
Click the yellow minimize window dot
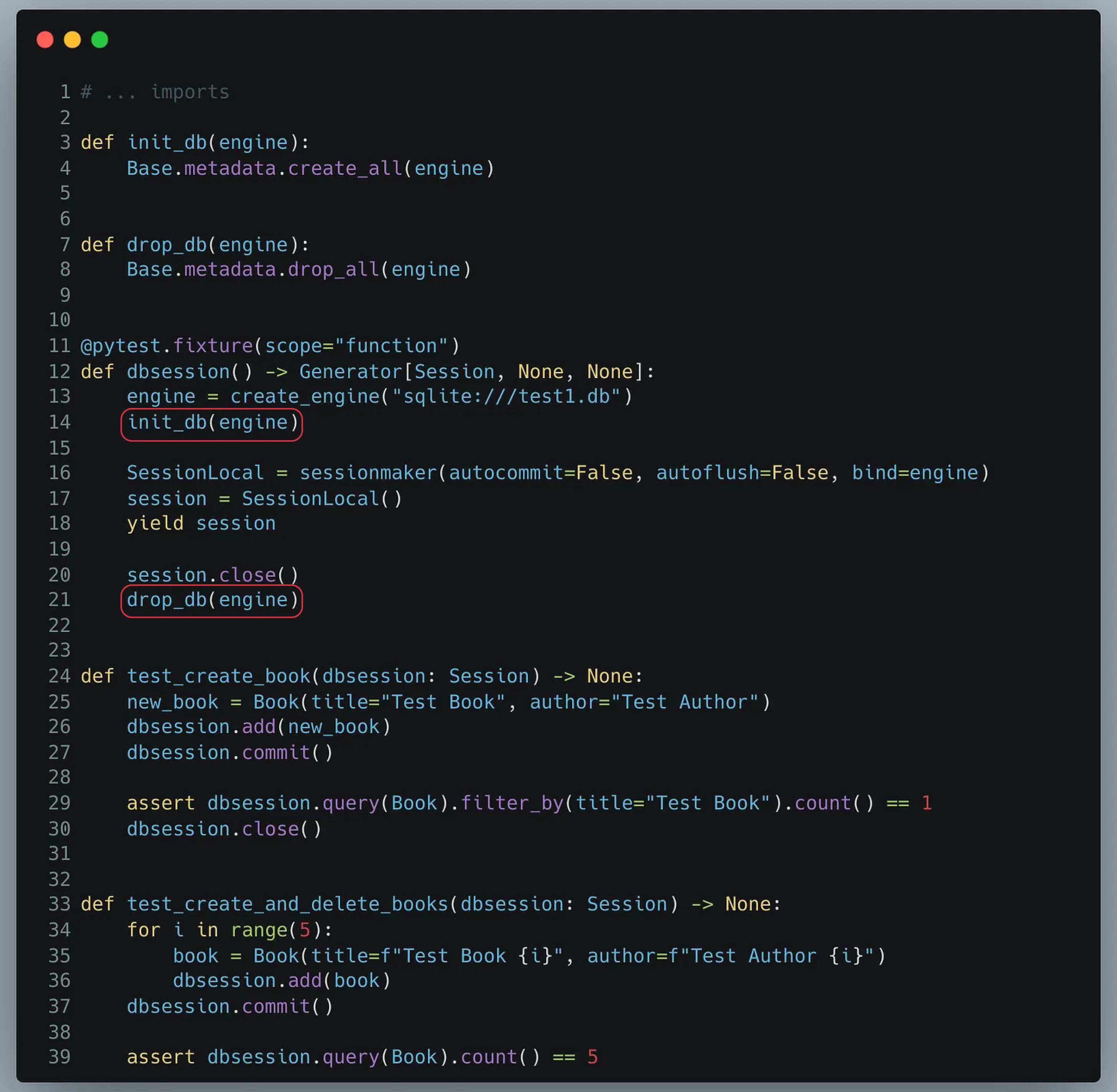[72, 39]
